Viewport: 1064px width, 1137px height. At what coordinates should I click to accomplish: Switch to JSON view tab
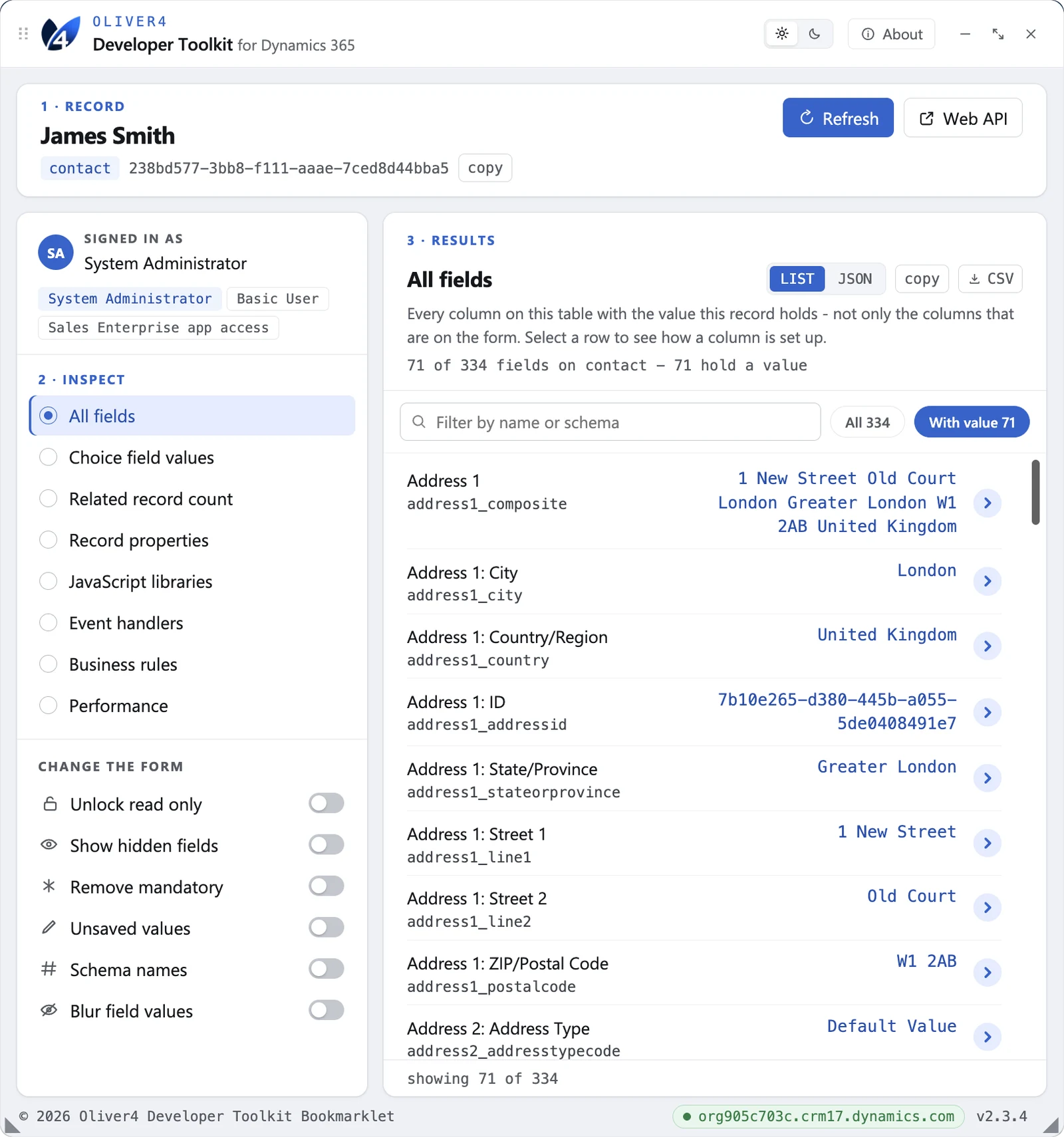coord(855,279)
